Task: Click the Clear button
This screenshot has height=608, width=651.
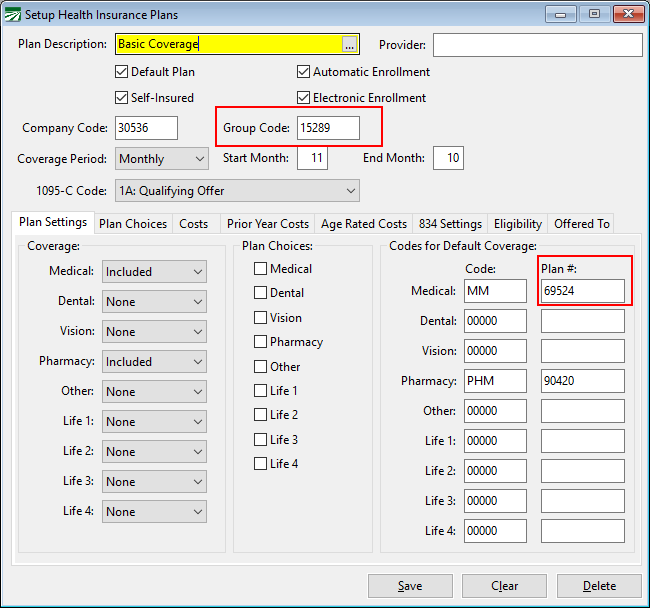Action: click(x=504, y=586)
